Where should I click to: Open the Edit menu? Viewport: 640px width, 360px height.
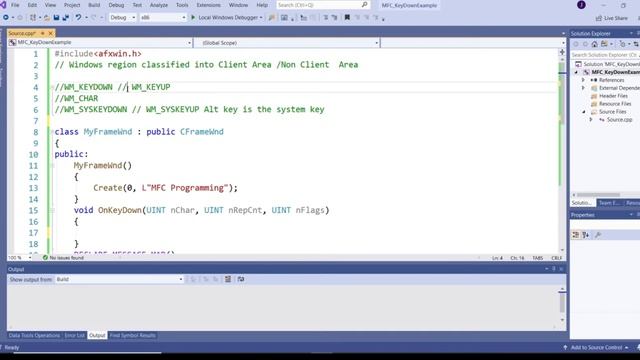pos(32,5)
